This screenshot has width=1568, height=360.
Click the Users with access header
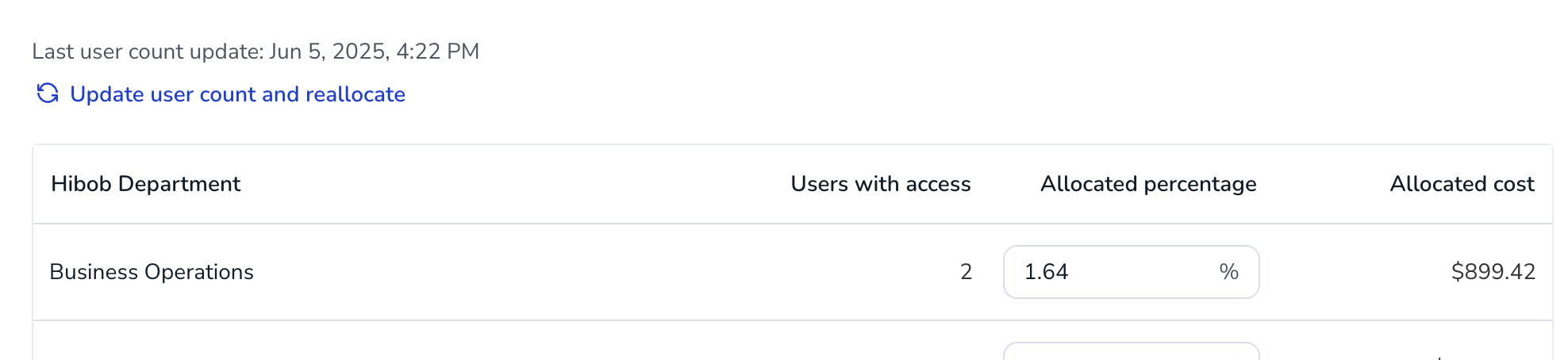pyautogui.click(x=881, y=184)
